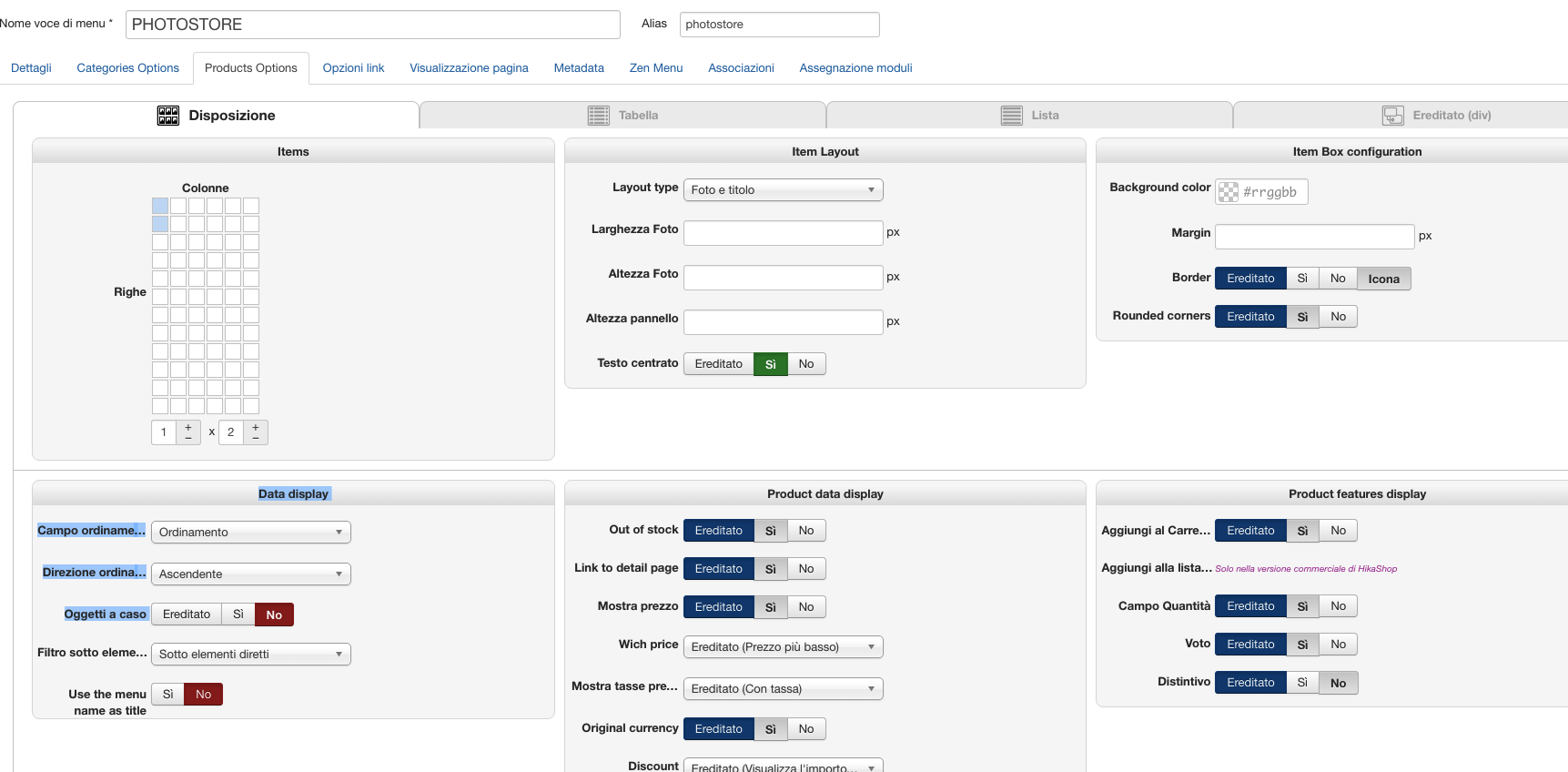Set Link to detail page to No
The width and height of the screenshot is (1568, 772).
pos(806,569)
